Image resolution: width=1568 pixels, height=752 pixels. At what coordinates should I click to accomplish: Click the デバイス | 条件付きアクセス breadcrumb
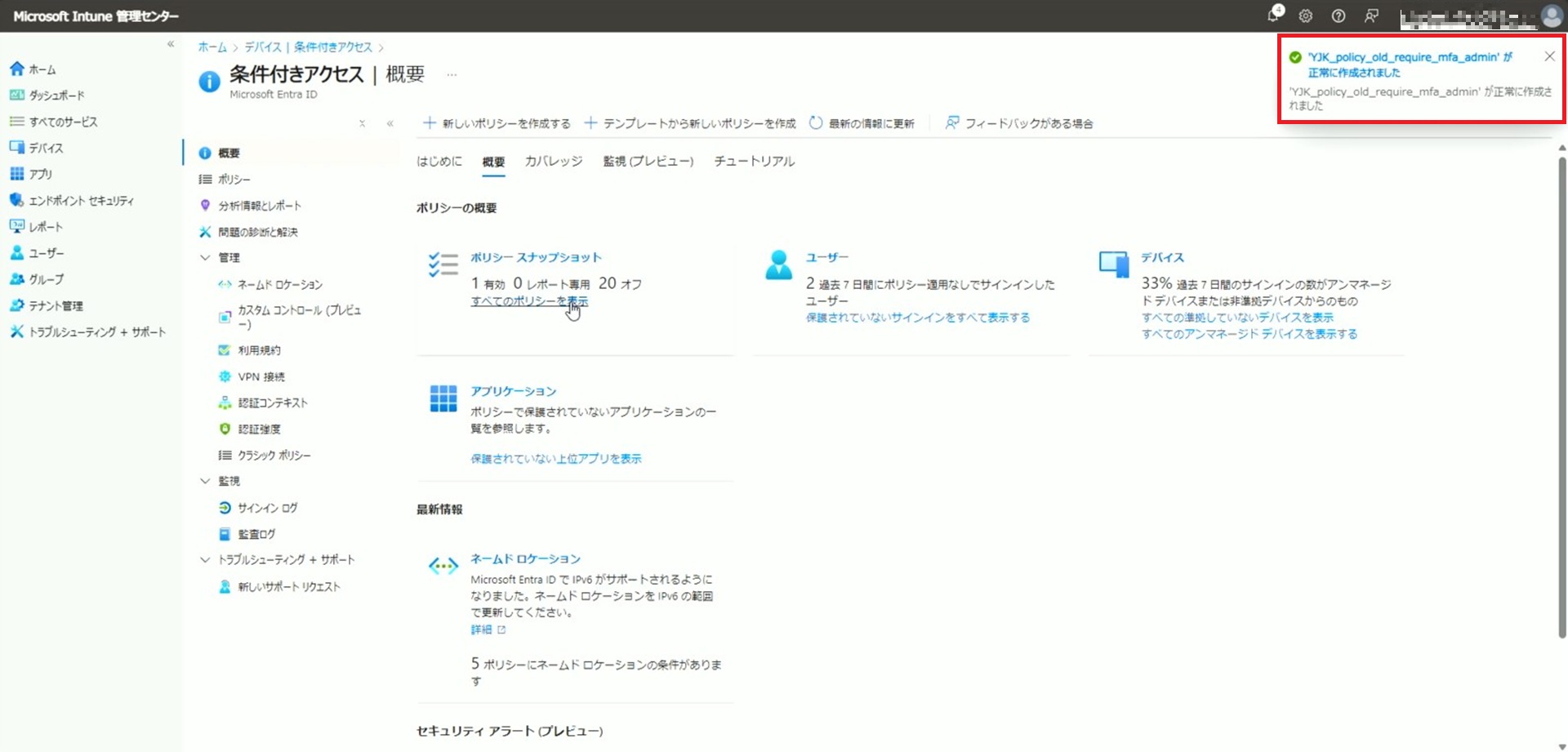coord(308,47)
